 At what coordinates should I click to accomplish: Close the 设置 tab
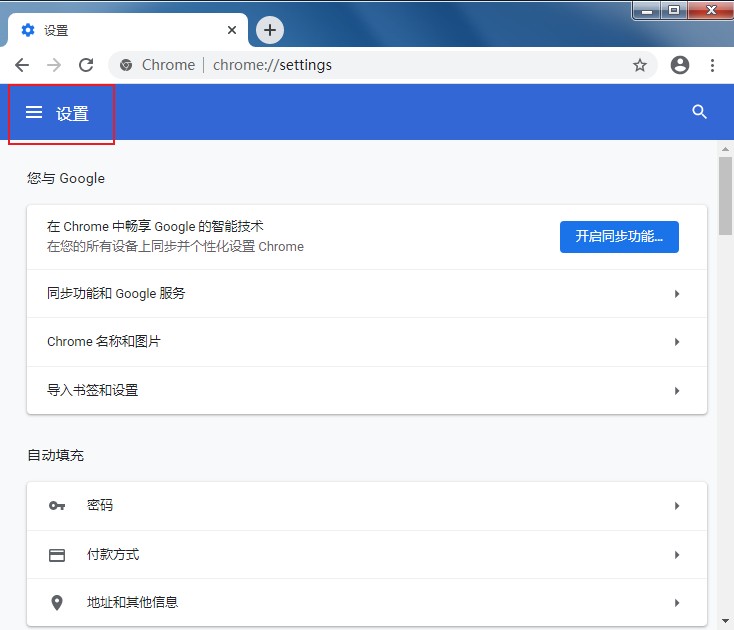[x=232, y=30]
